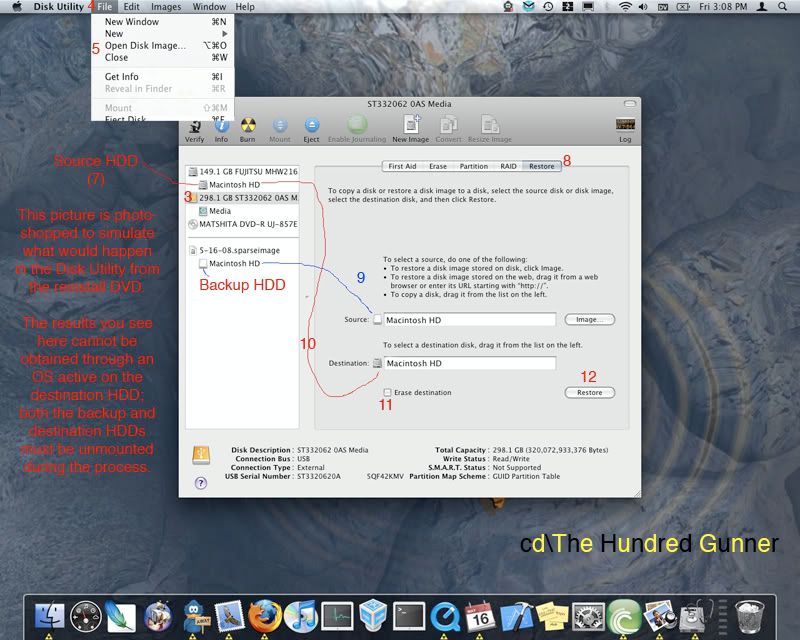This screenshot has height=640, width=800.
Task: Choose Close from the File menu
Action: tap(165, 57)
